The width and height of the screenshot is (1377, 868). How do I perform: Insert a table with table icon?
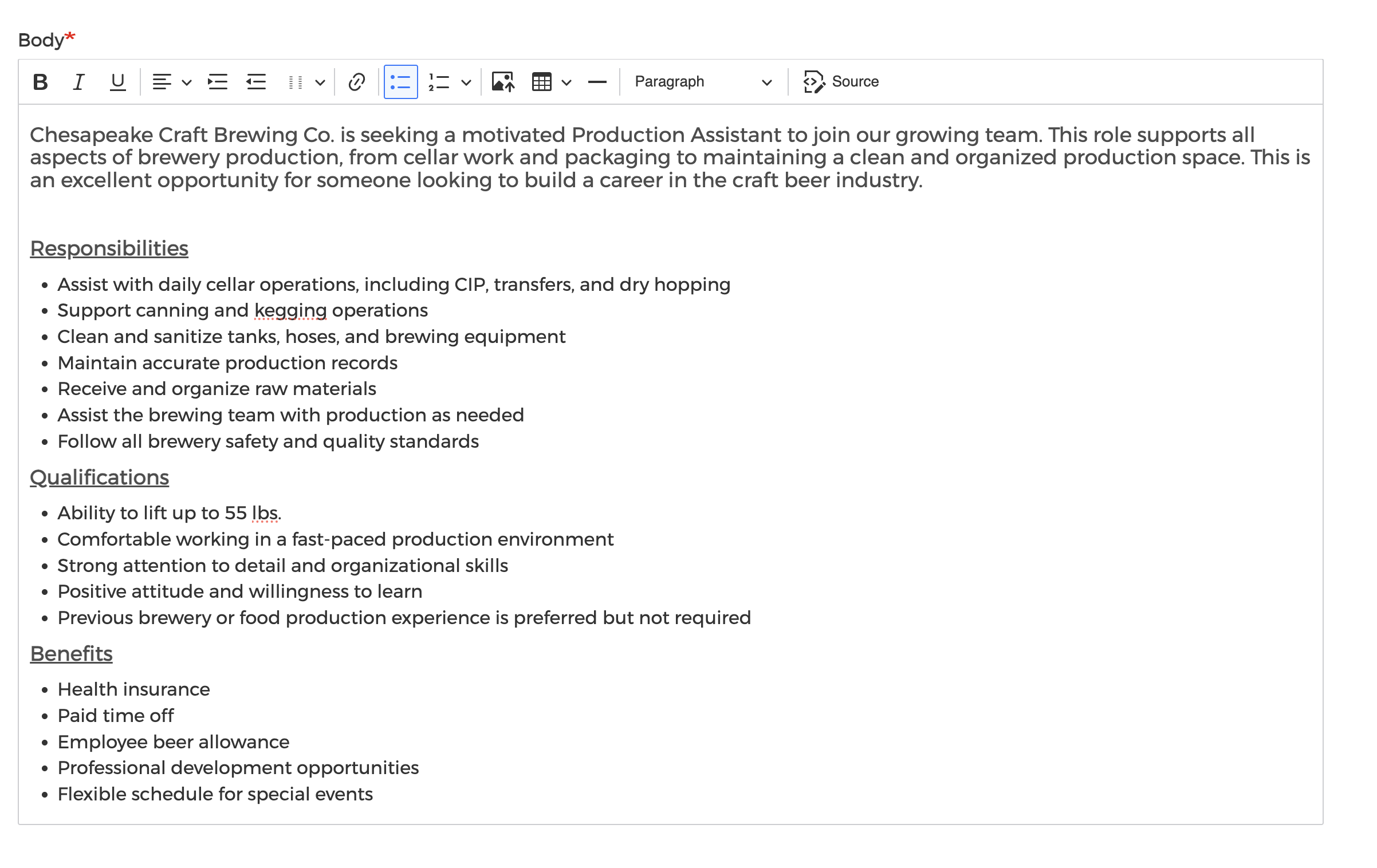541,82
